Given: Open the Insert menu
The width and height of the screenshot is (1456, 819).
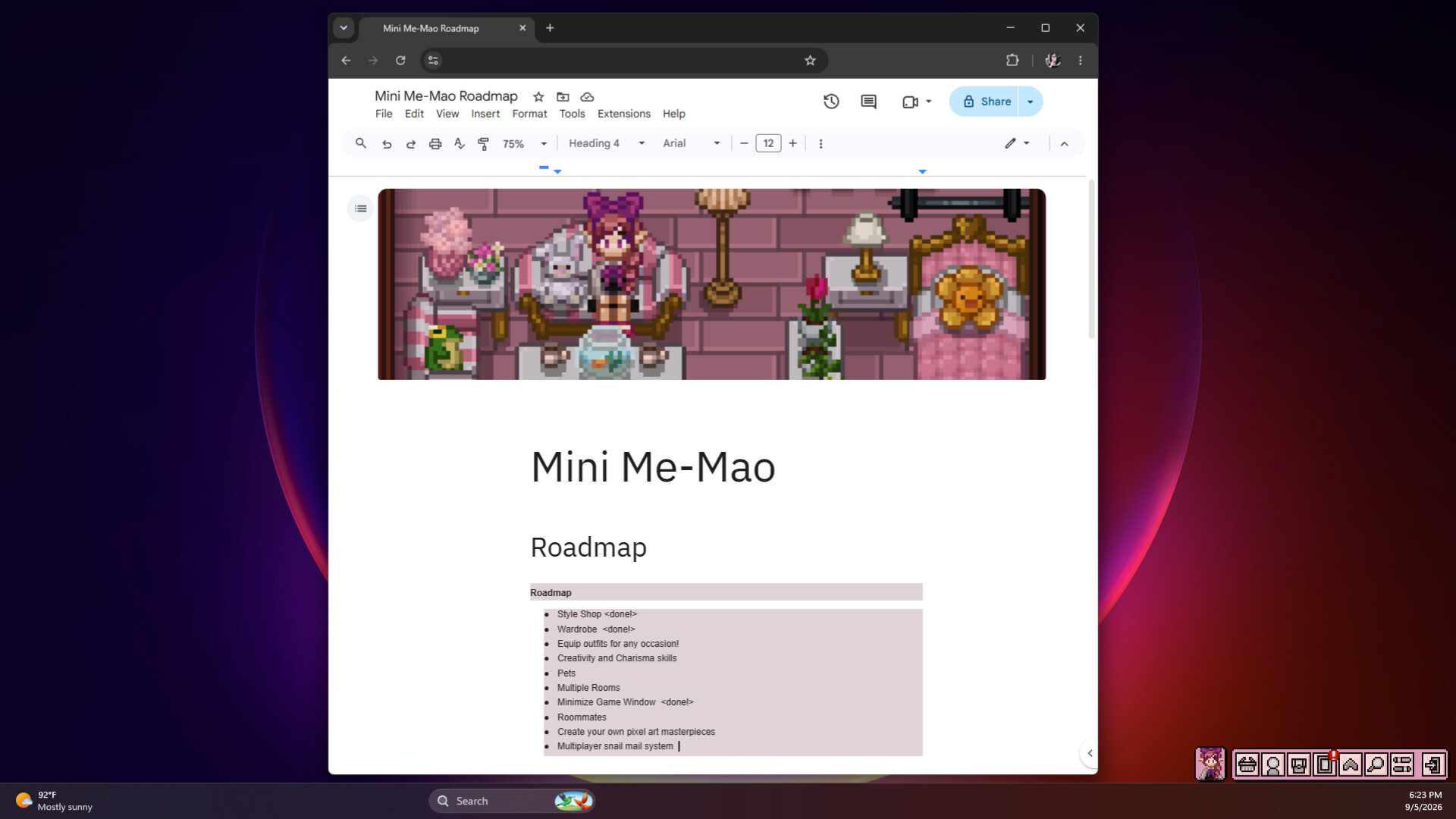Looking at the screenshot, I should click(x=485, y=114).
